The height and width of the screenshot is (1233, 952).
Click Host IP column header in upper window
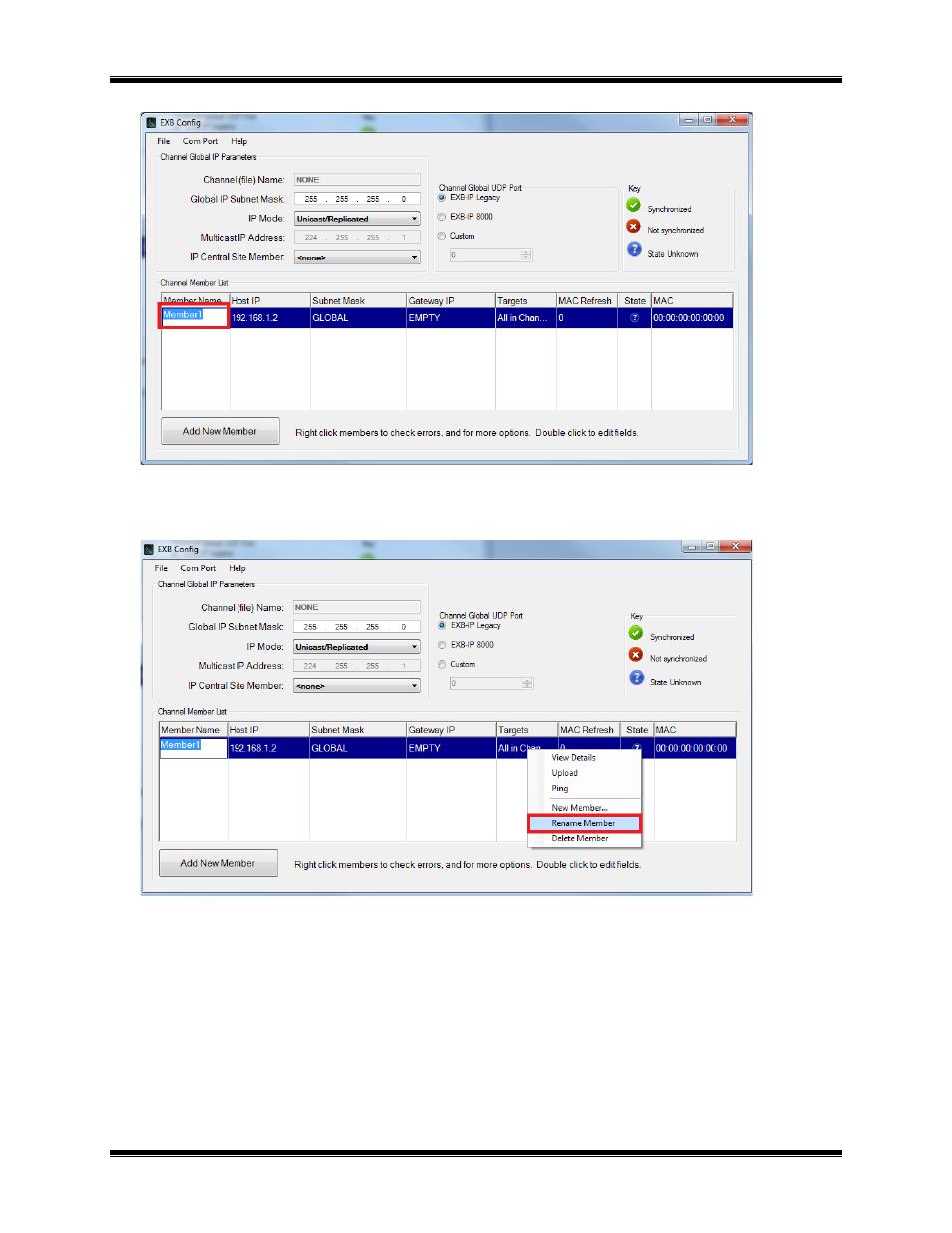coord(269,301)
